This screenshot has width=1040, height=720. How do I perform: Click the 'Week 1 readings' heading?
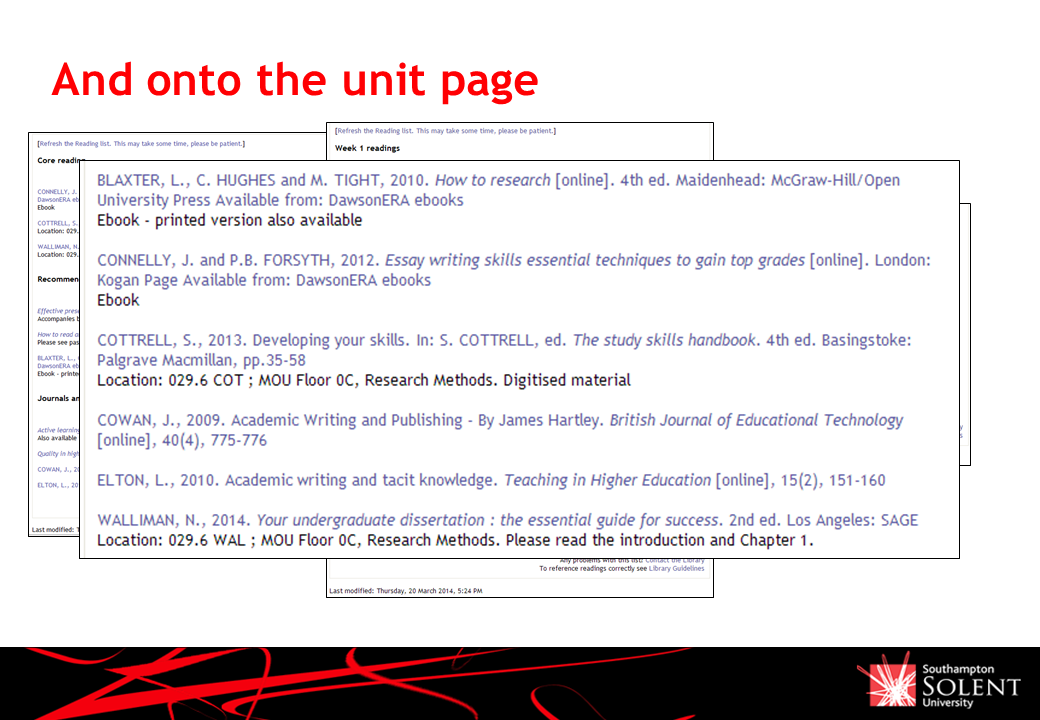pyautogui.click(x=367, y=149)
